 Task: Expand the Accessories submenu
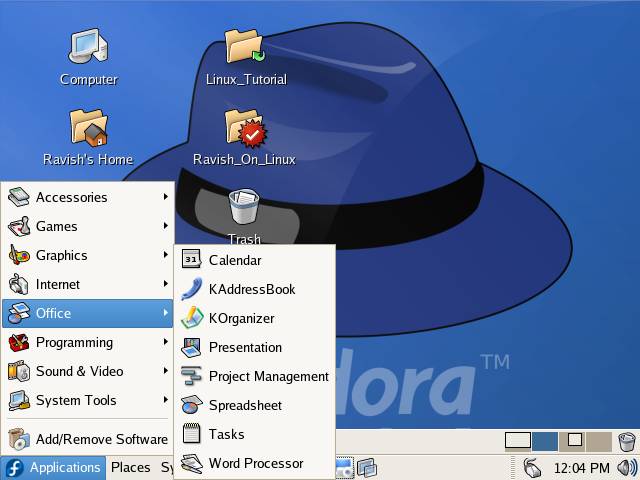(x=88, y=197)
